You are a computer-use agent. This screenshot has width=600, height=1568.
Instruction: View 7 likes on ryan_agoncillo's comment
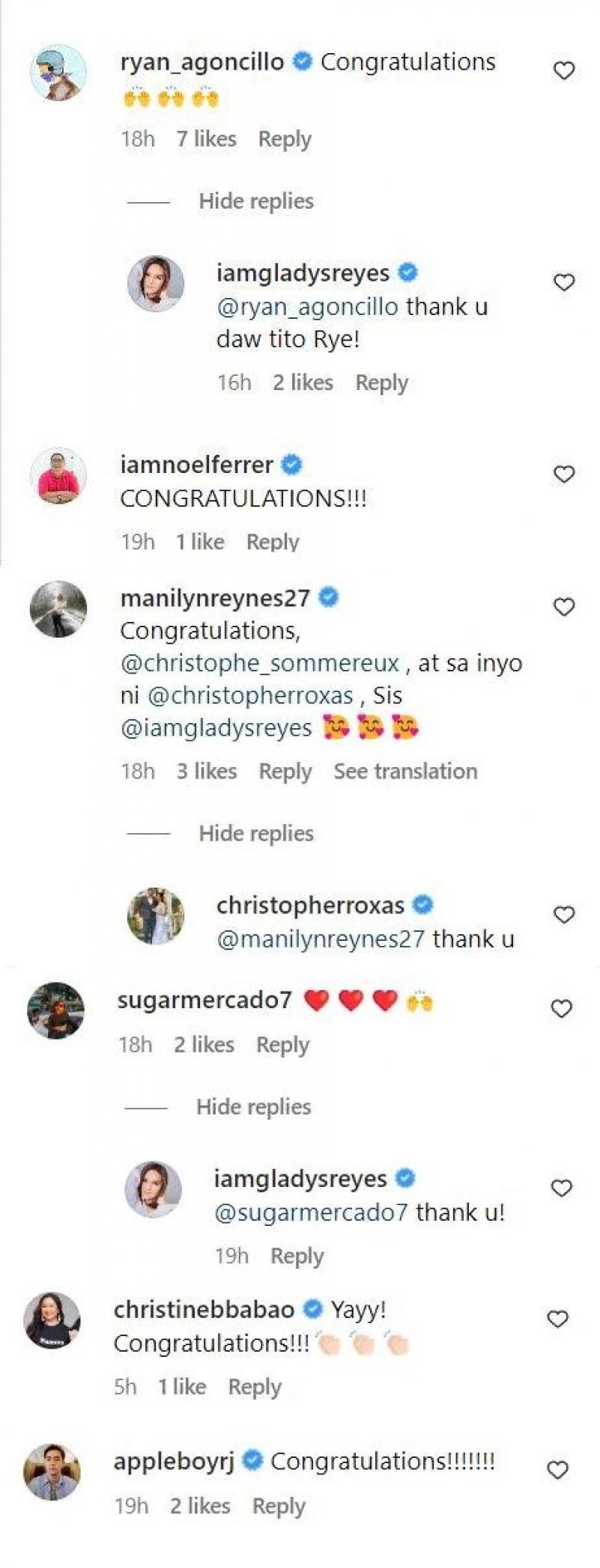click(206, 139)
